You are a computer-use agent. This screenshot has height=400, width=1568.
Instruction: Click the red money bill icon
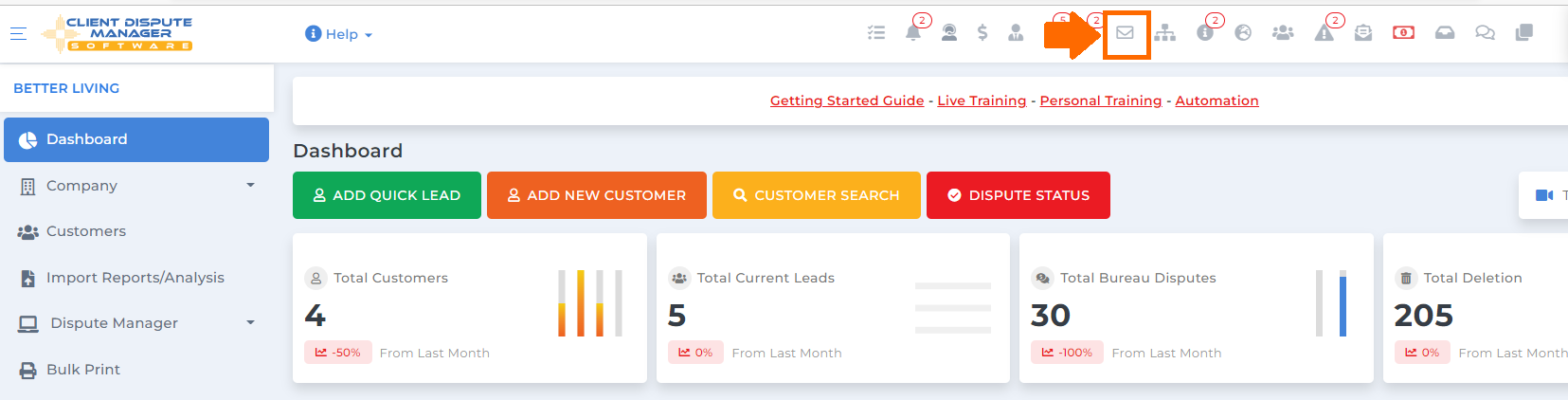point(1404,33)
